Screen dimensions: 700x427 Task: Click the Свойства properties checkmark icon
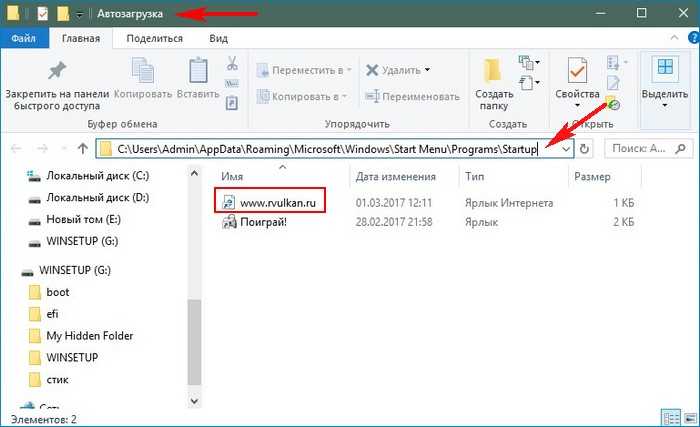577,71
